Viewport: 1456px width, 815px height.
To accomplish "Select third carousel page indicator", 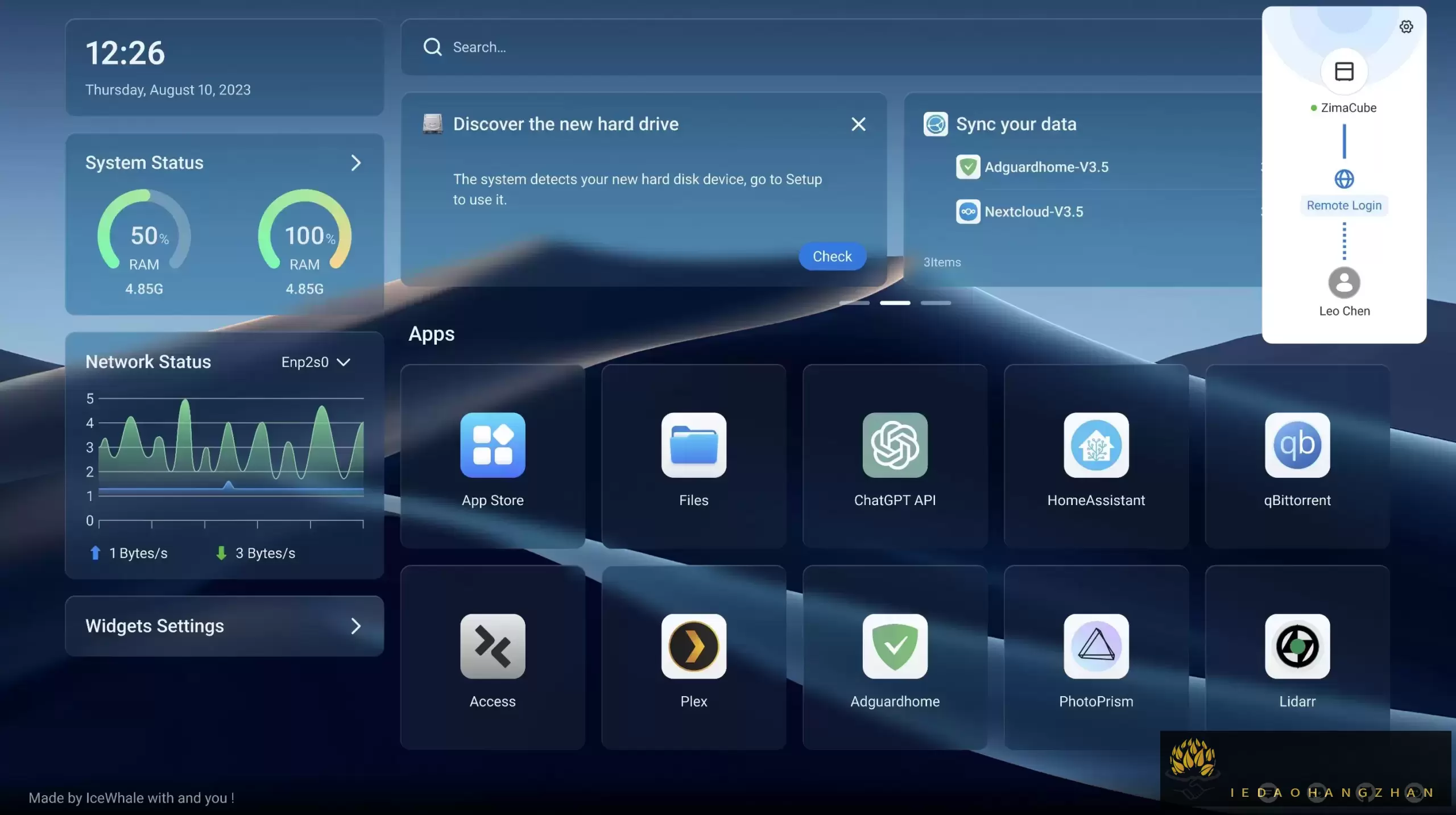I will pos(936,303).
